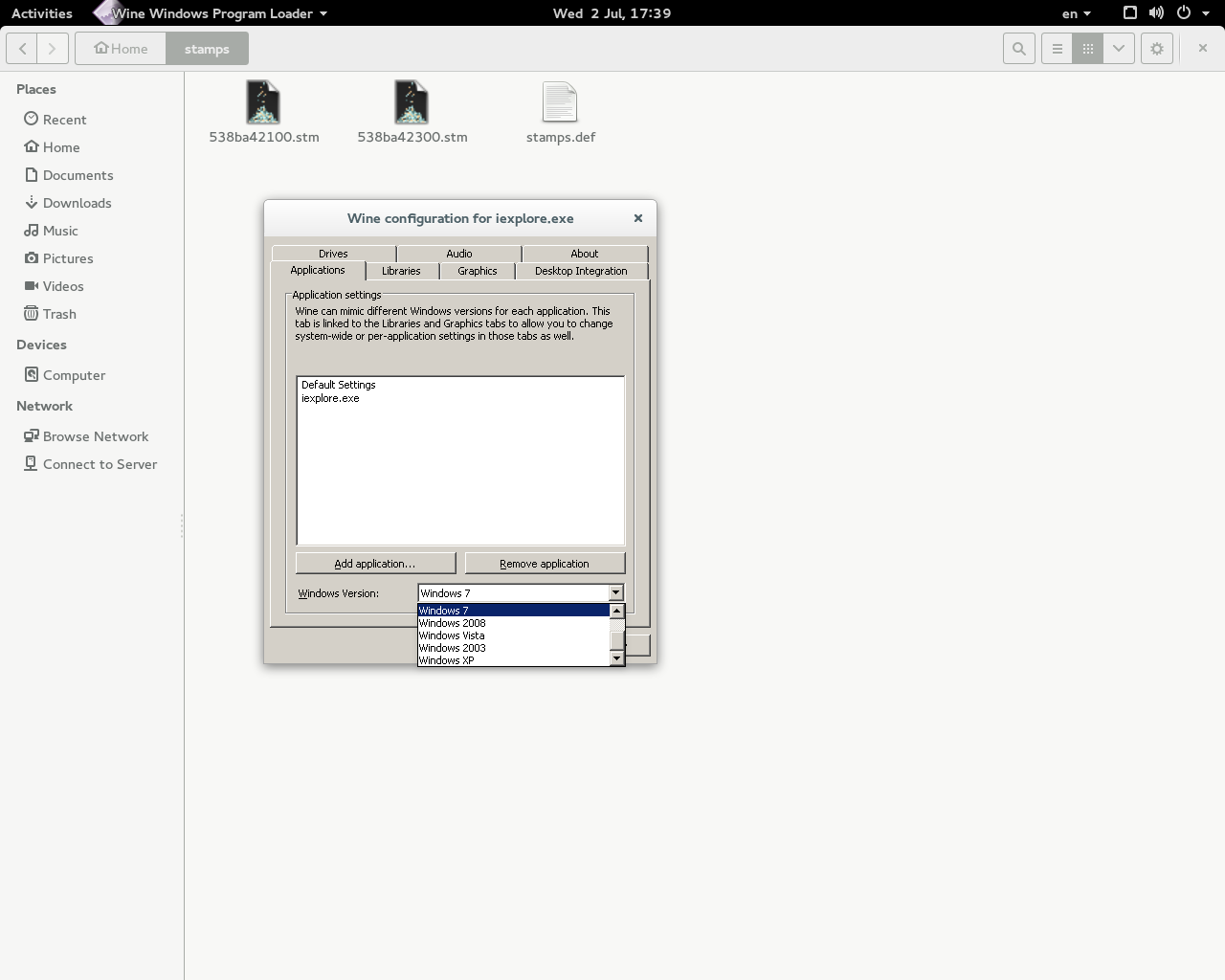Choose Windows 7 in the dropdown list
The height and width of the screenshot is (980, 1225).
514,611
